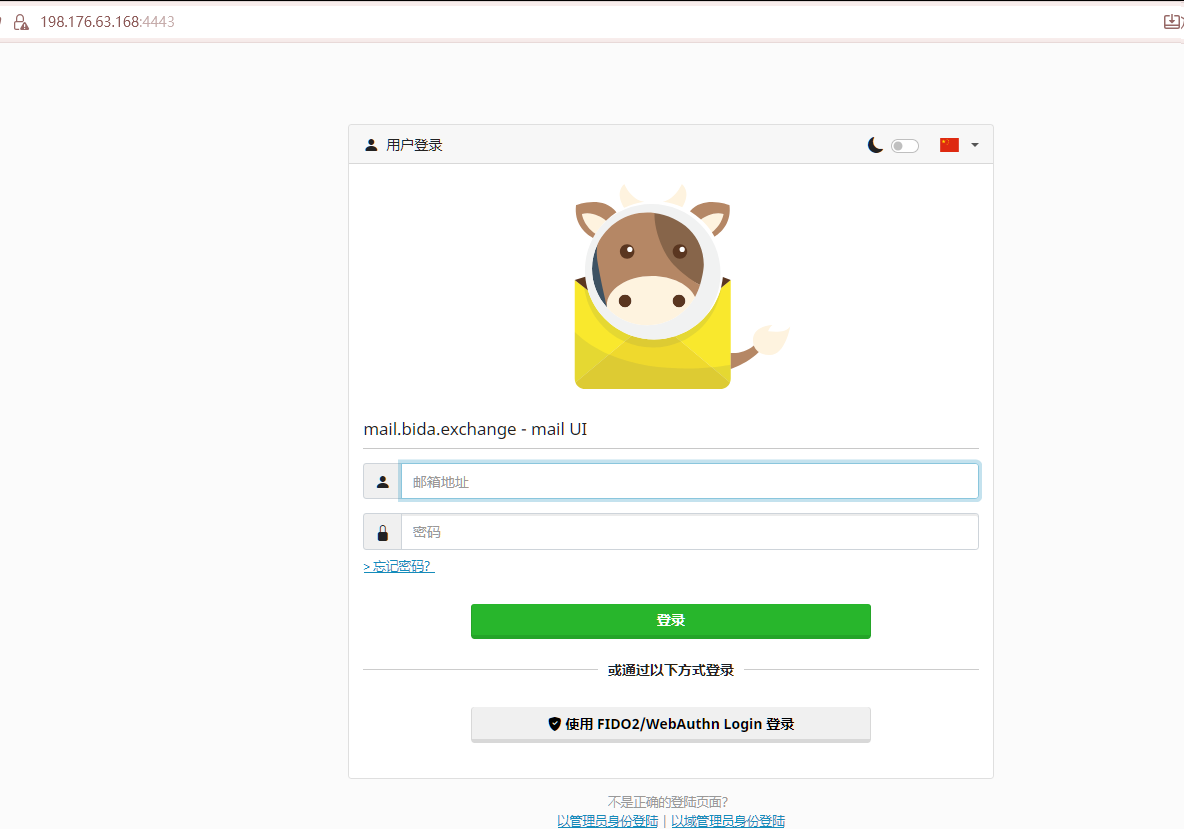Open the 以域管理员身份登陆 link
Image resolution: width=1184 pixels, height=829 pixels.
coord(727,821)
